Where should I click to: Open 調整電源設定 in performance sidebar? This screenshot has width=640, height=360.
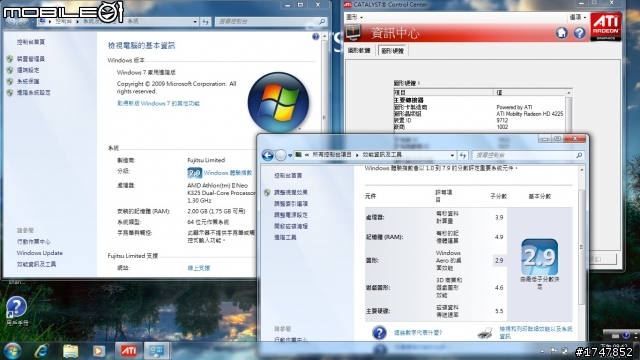point(291,215)
